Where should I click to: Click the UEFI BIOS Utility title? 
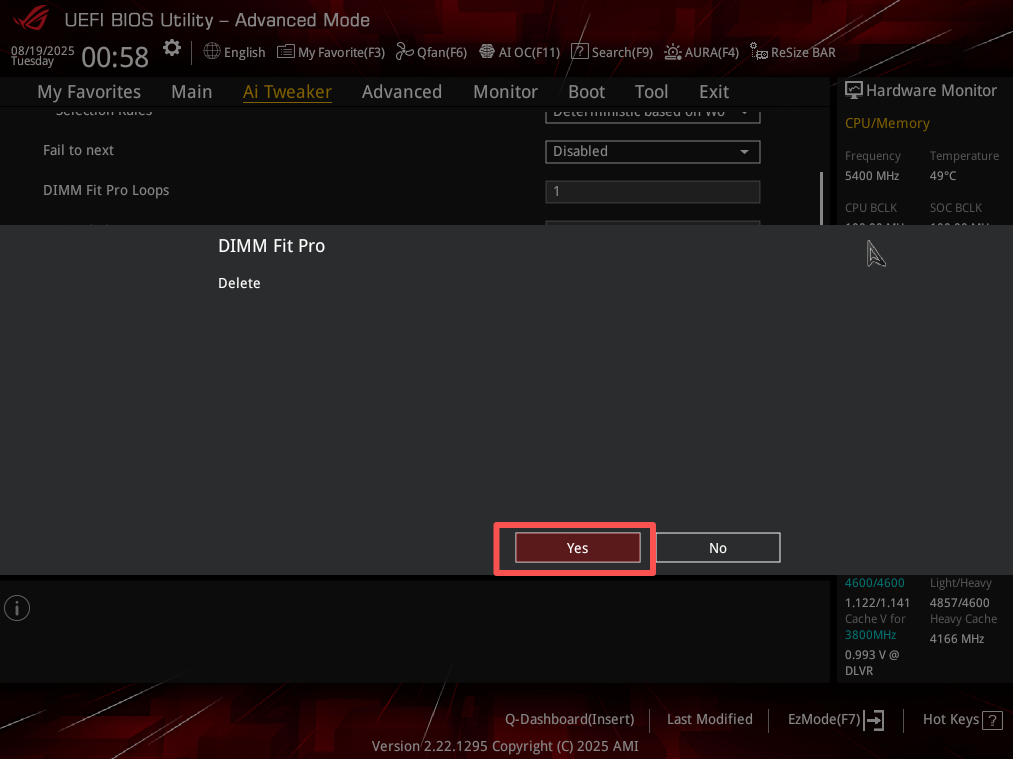click(217, 20)
